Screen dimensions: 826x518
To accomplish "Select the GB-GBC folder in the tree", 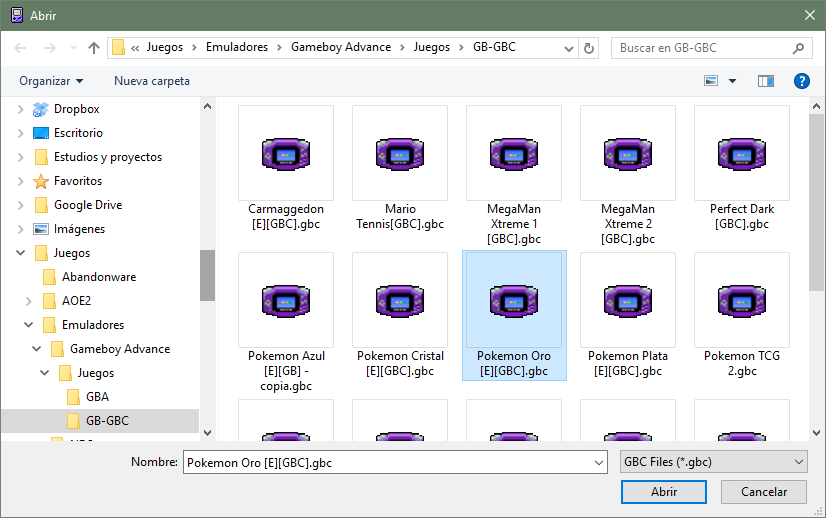I will point(107,421).
